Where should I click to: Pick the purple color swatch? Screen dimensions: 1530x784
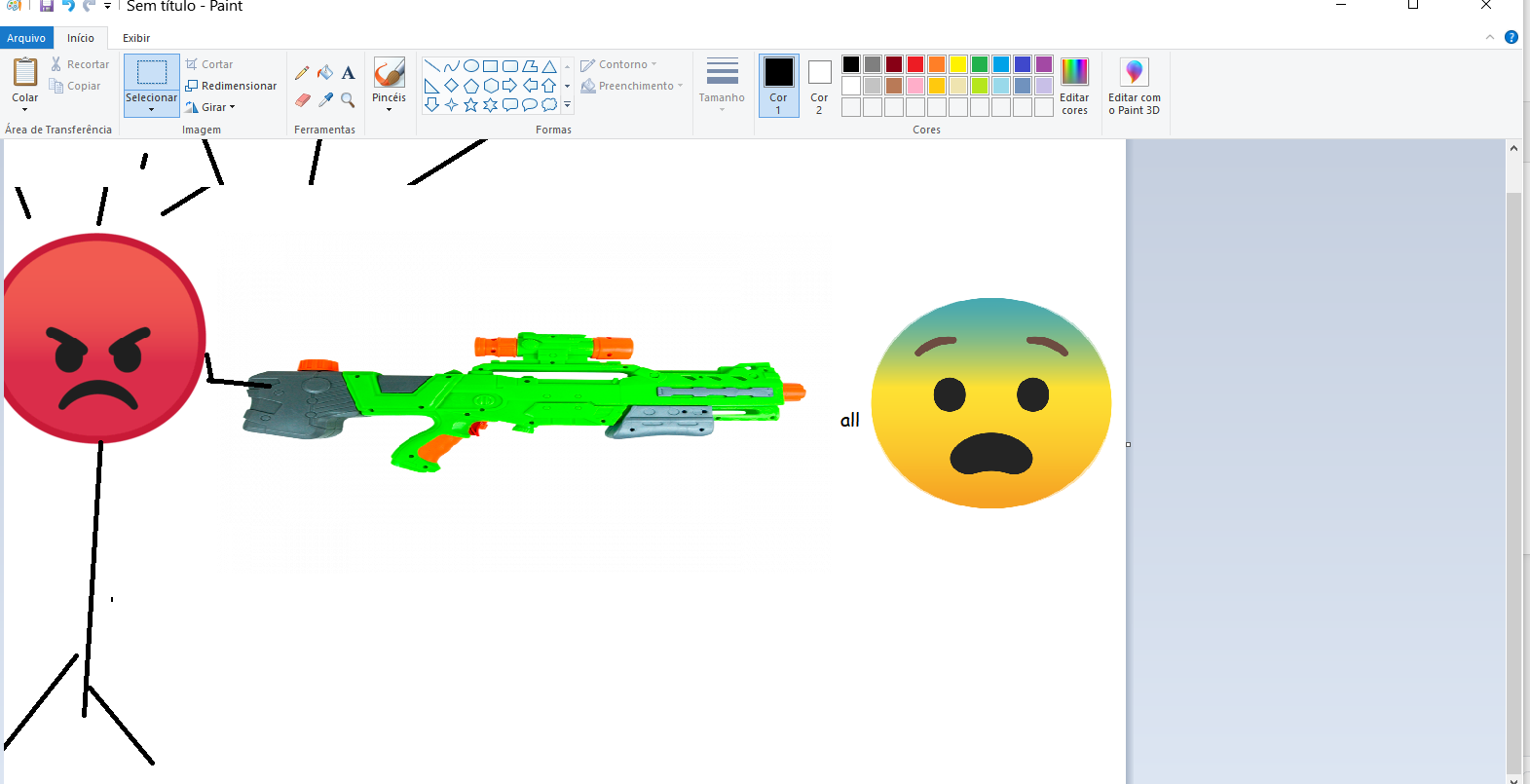[x=1044, y=64]
